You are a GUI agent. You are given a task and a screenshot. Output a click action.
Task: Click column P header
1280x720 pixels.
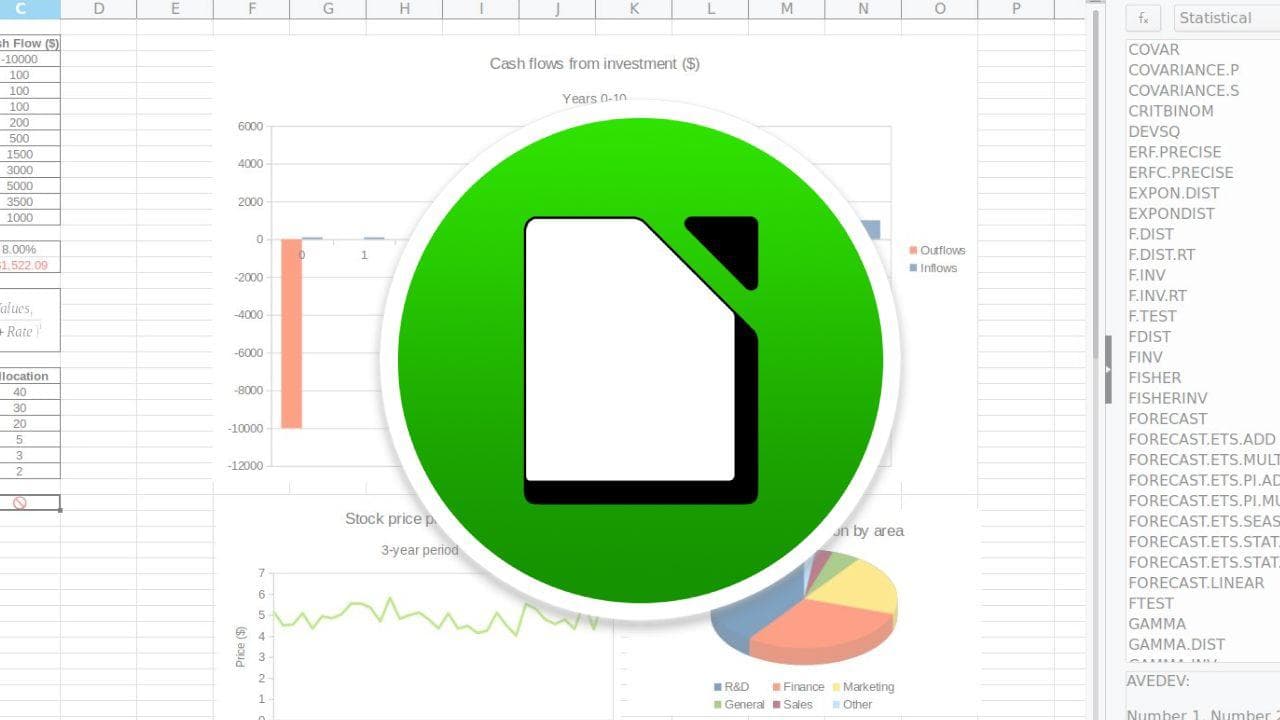point(1016,9)
